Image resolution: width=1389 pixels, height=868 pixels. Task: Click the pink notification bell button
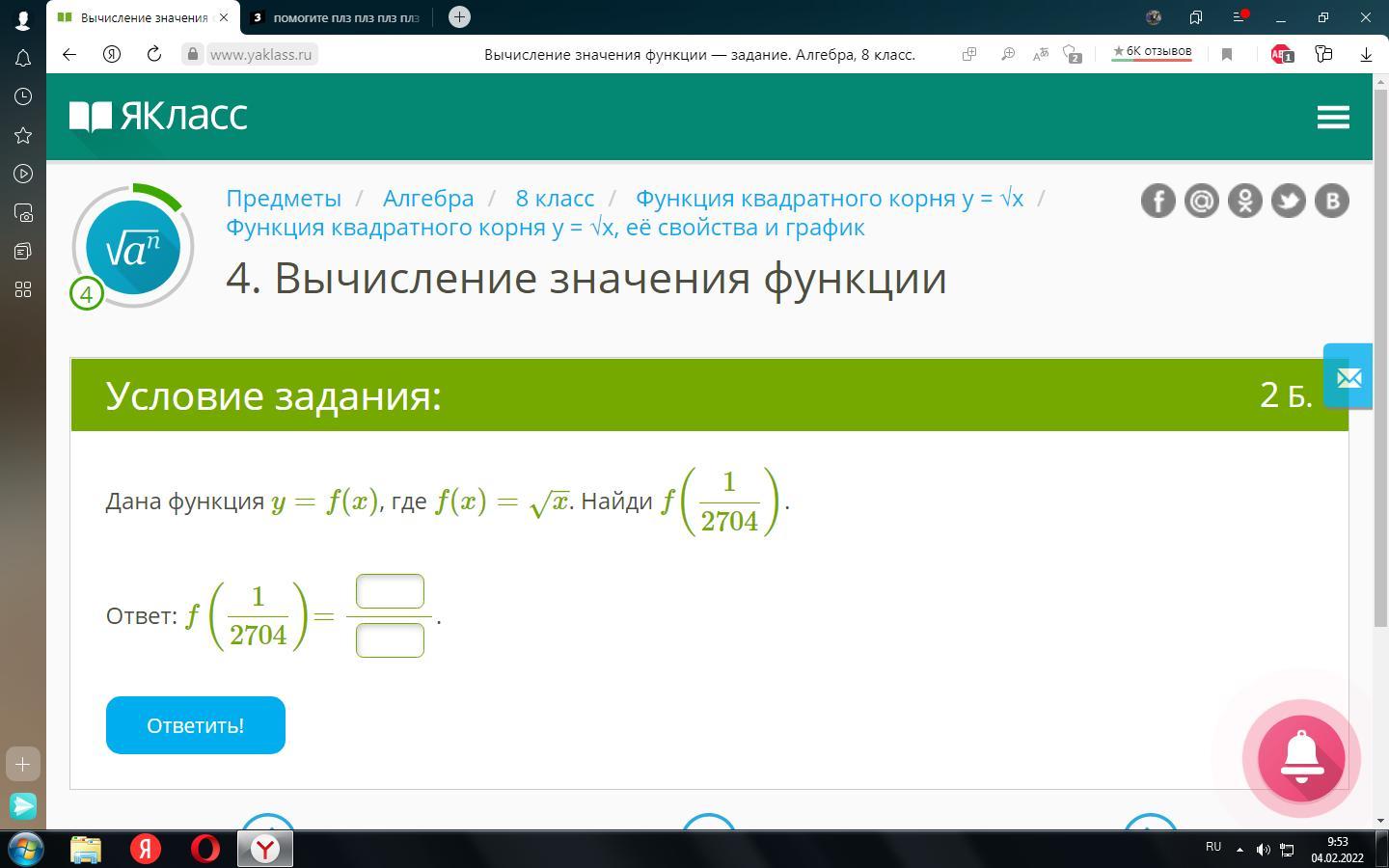[1300, 758]
